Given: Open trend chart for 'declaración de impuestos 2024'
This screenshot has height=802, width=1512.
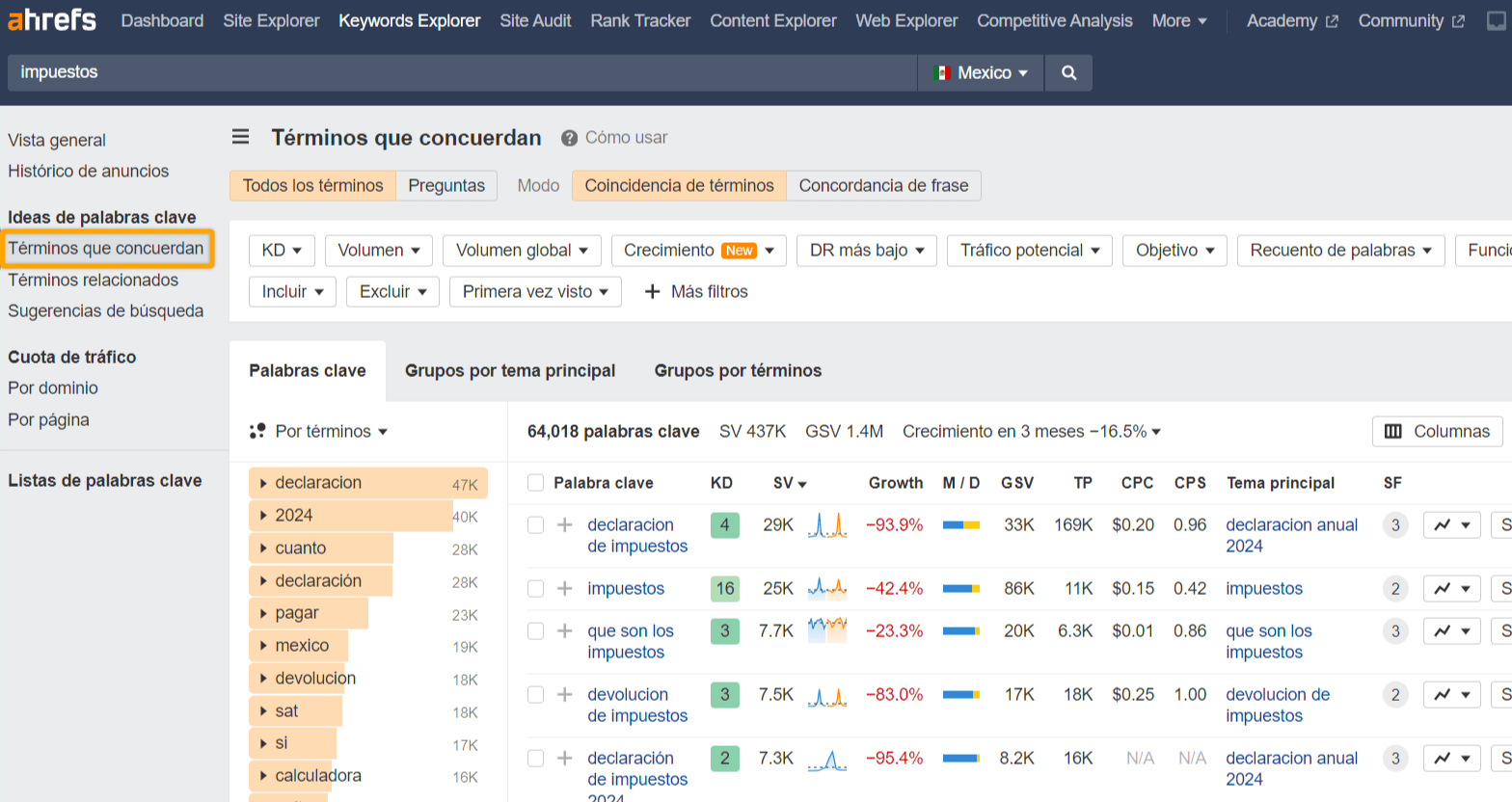Looking at the screenshot, I should 1451,759.
